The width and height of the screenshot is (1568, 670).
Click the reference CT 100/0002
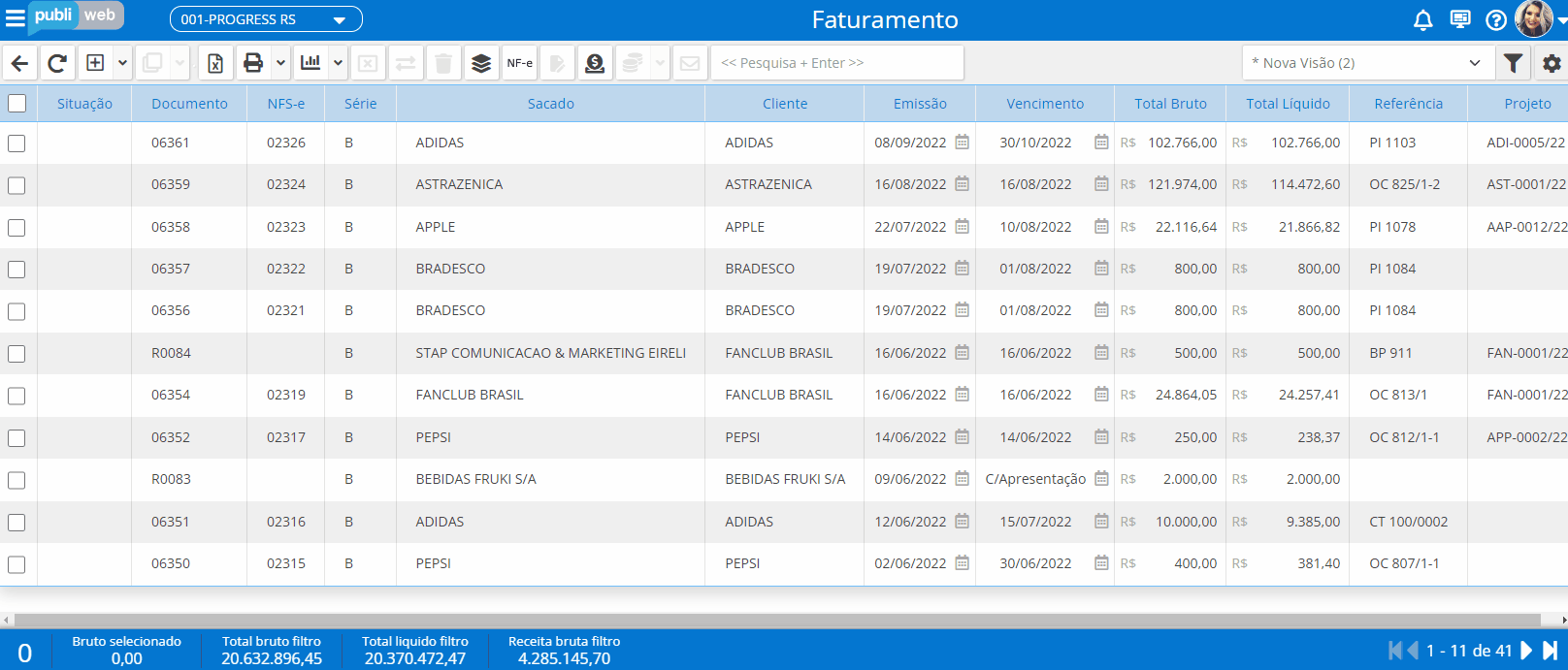point(1408,522)
